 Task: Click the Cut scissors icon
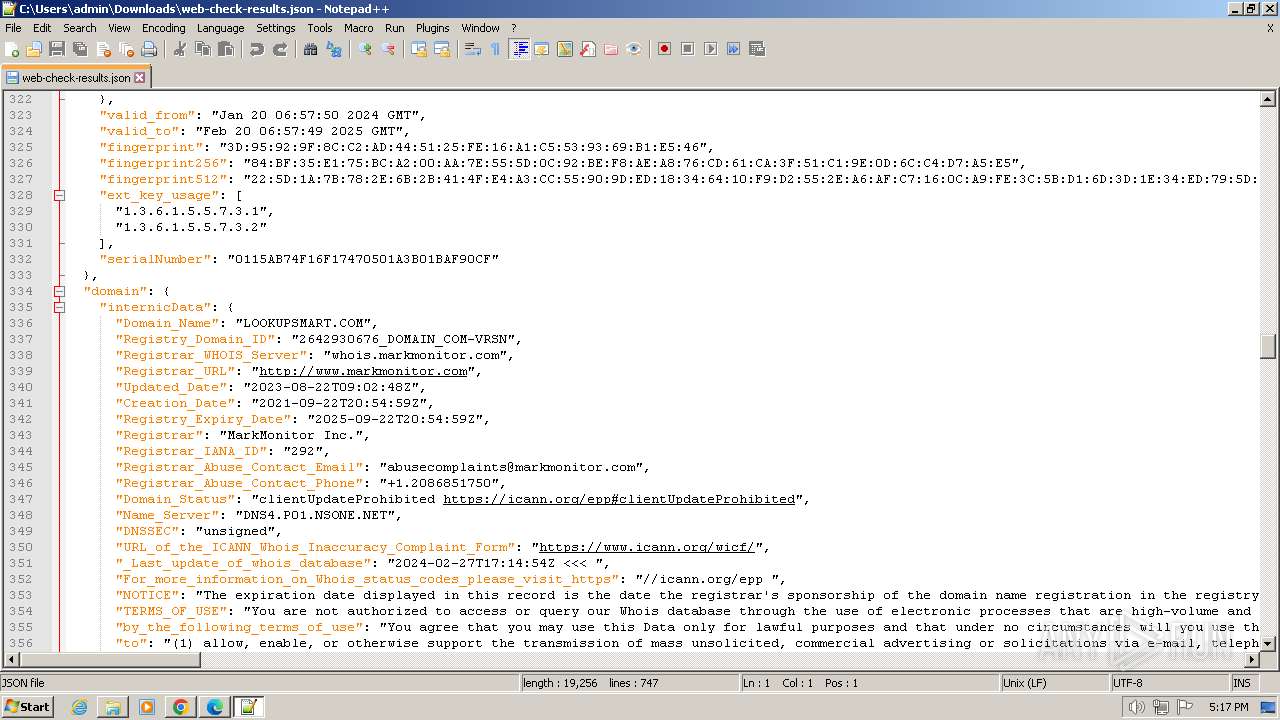tap(180, 49)
